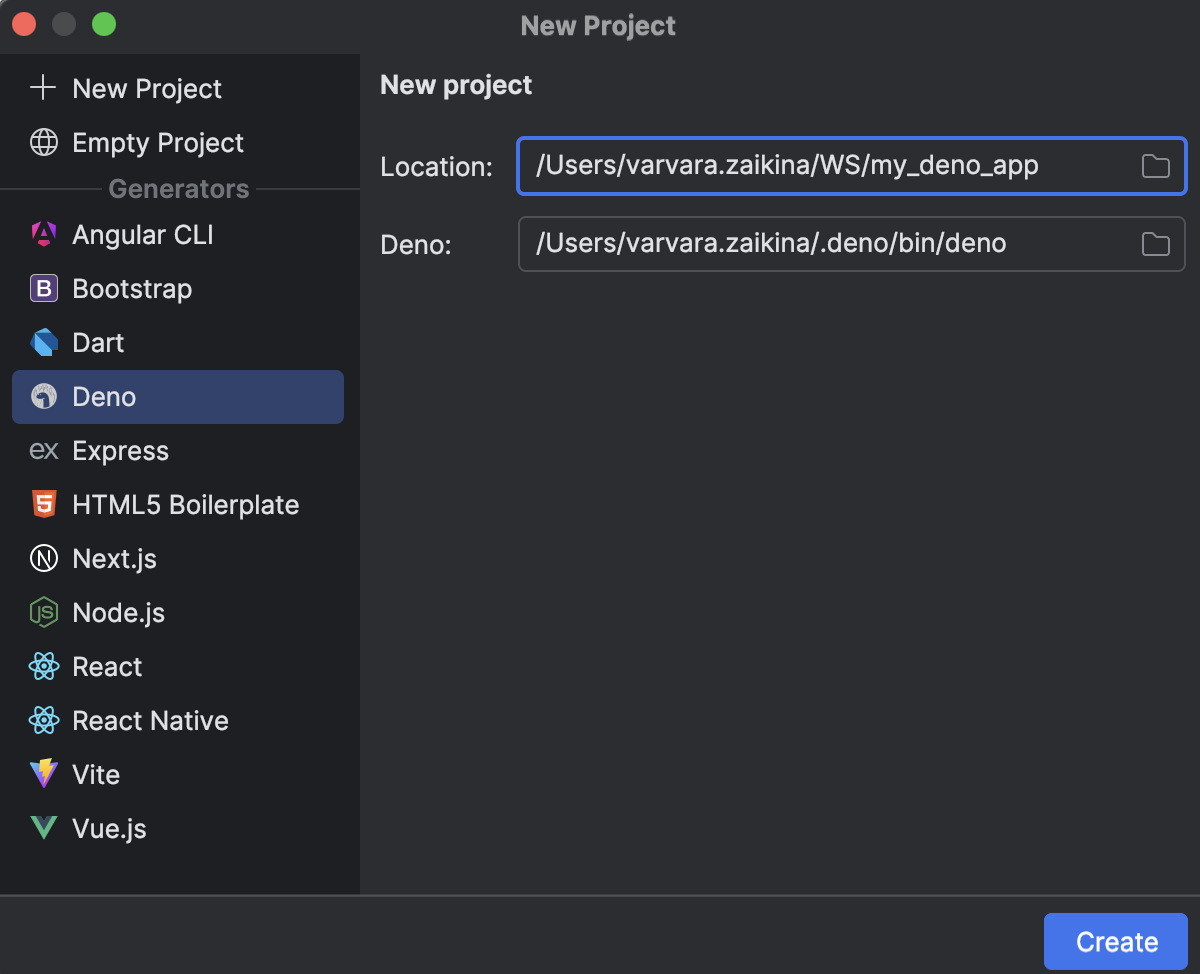Open the folder browser for Deno path

[x=1155, y=244]
